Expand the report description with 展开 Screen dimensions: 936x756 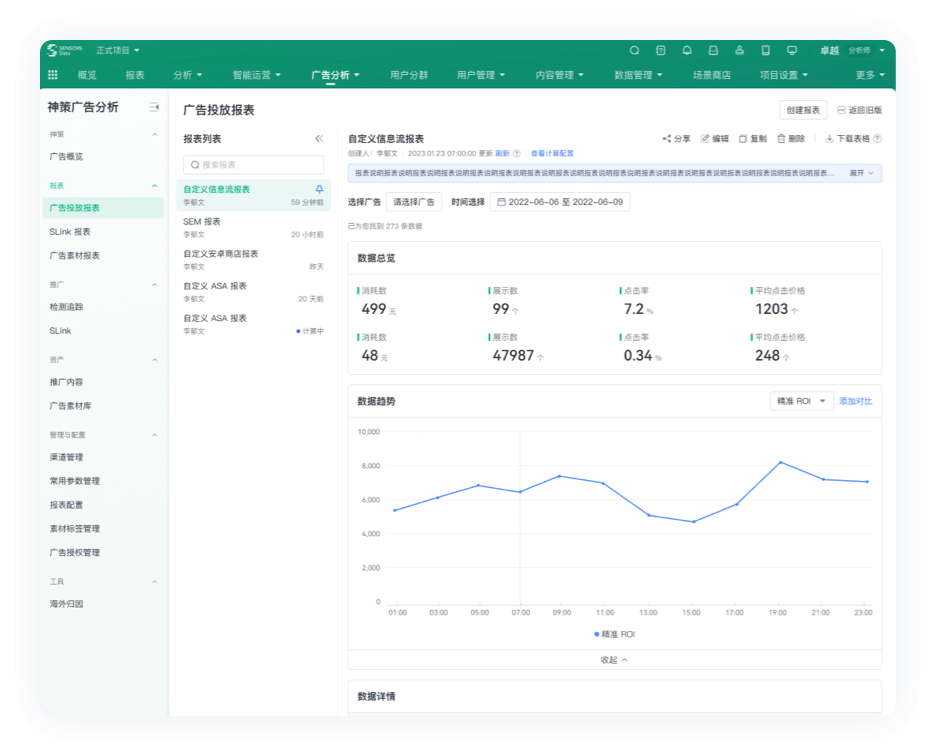861,173
